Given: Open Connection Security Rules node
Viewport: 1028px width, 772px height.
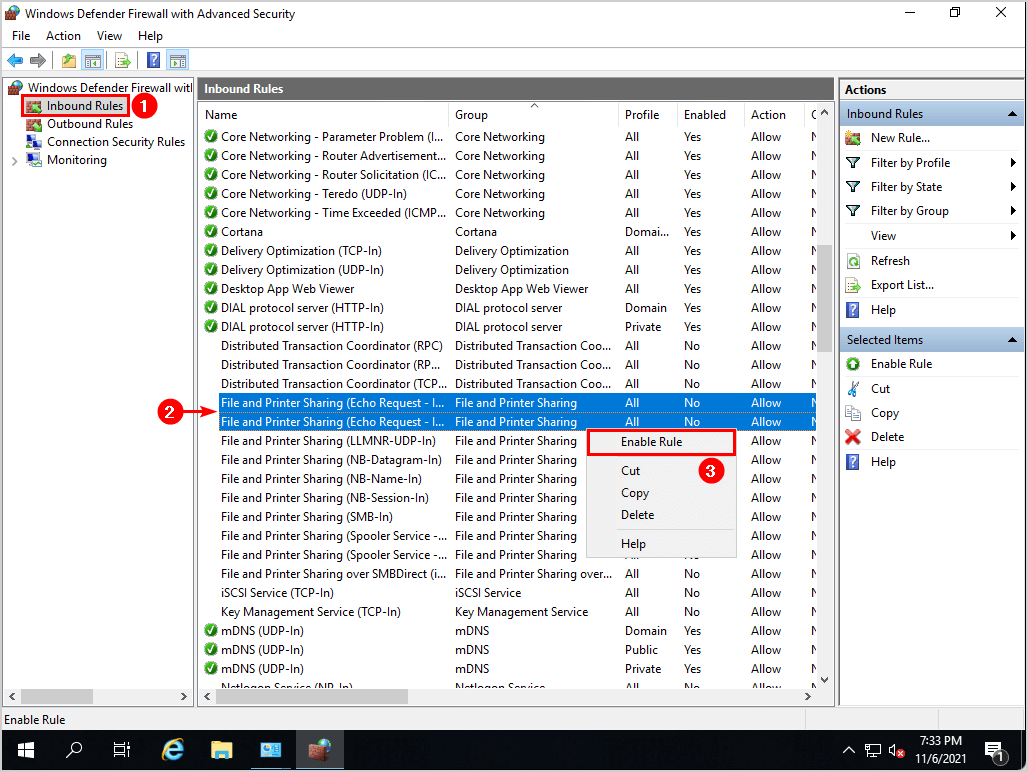Looking at the screenshot, I should point(116,142).
